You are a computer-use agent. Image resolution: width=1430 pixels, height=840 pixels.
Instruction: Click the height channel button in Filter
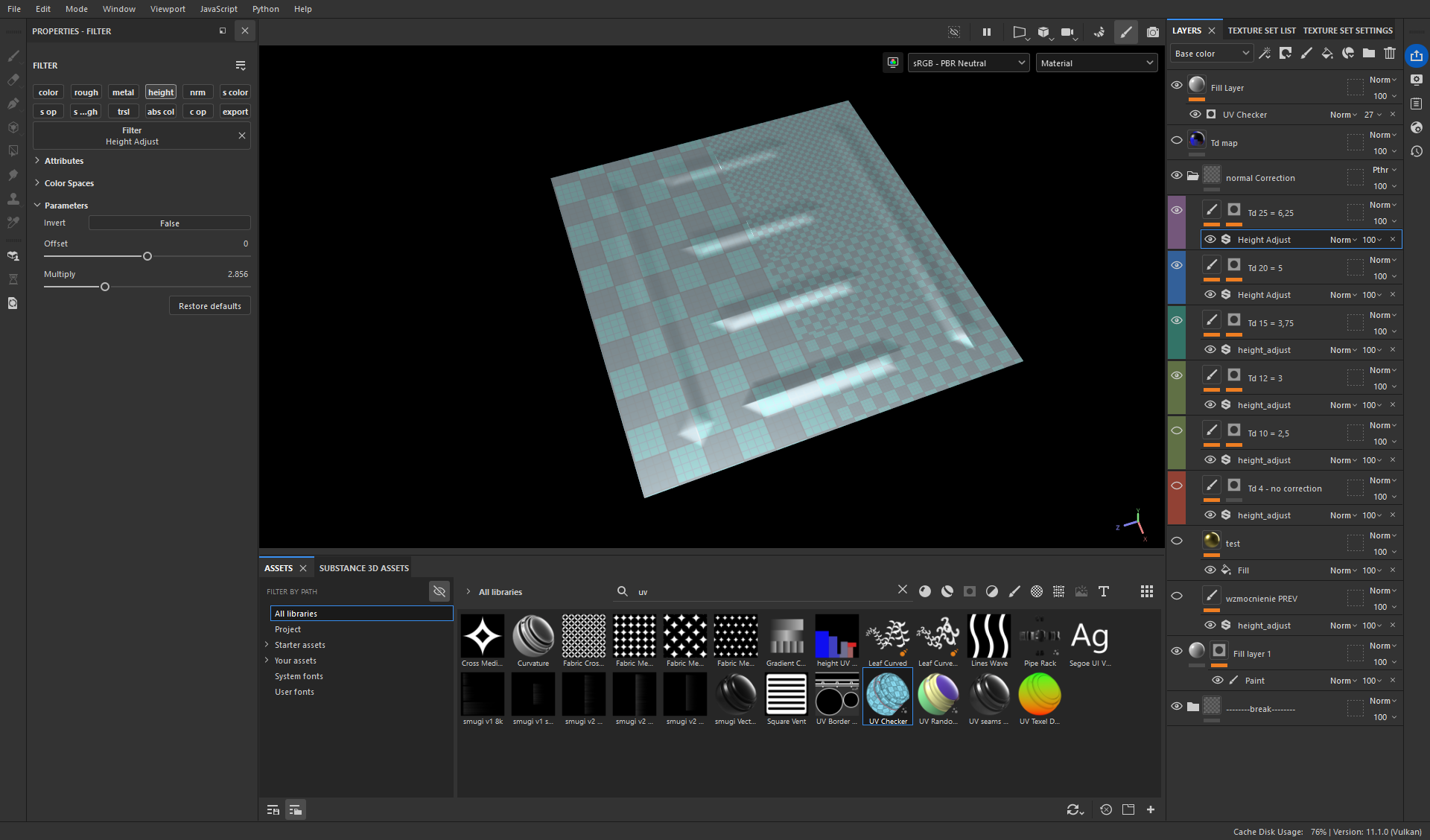(161, 92)
